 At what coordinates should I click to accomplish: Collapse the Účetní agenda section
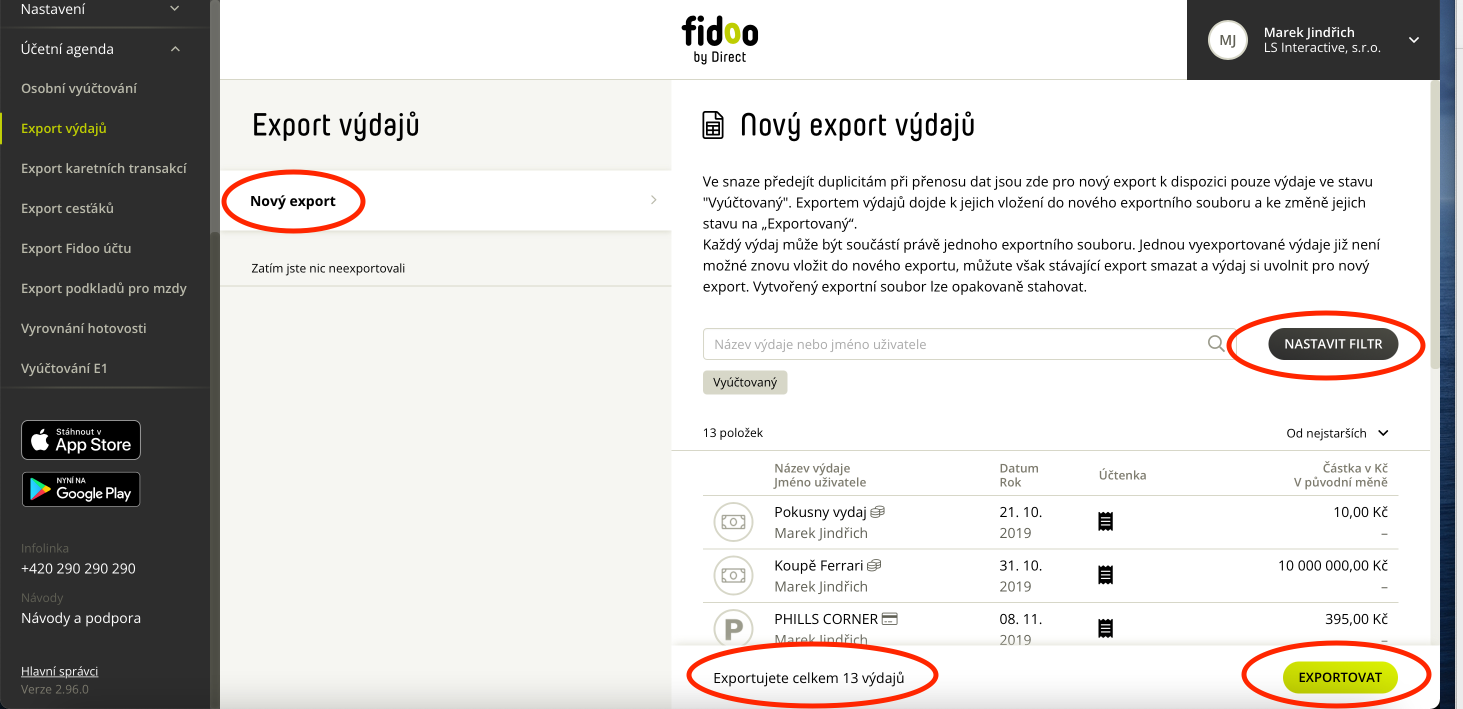(x=175, y=49)
